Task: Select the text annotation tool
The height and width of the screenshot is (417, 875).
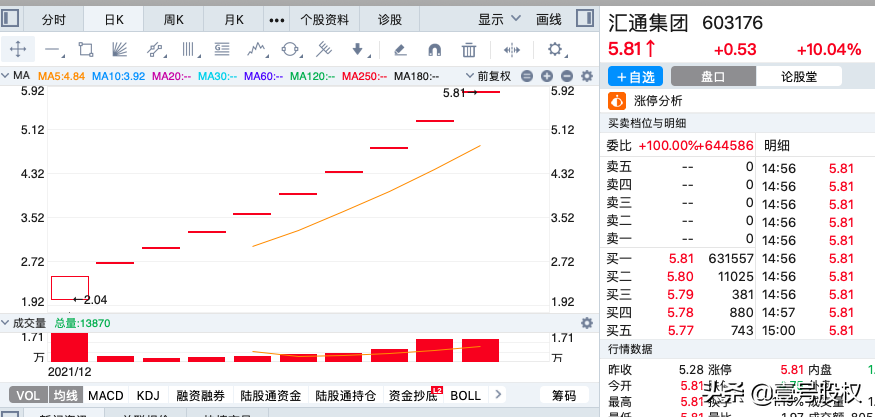Action: 222,50
